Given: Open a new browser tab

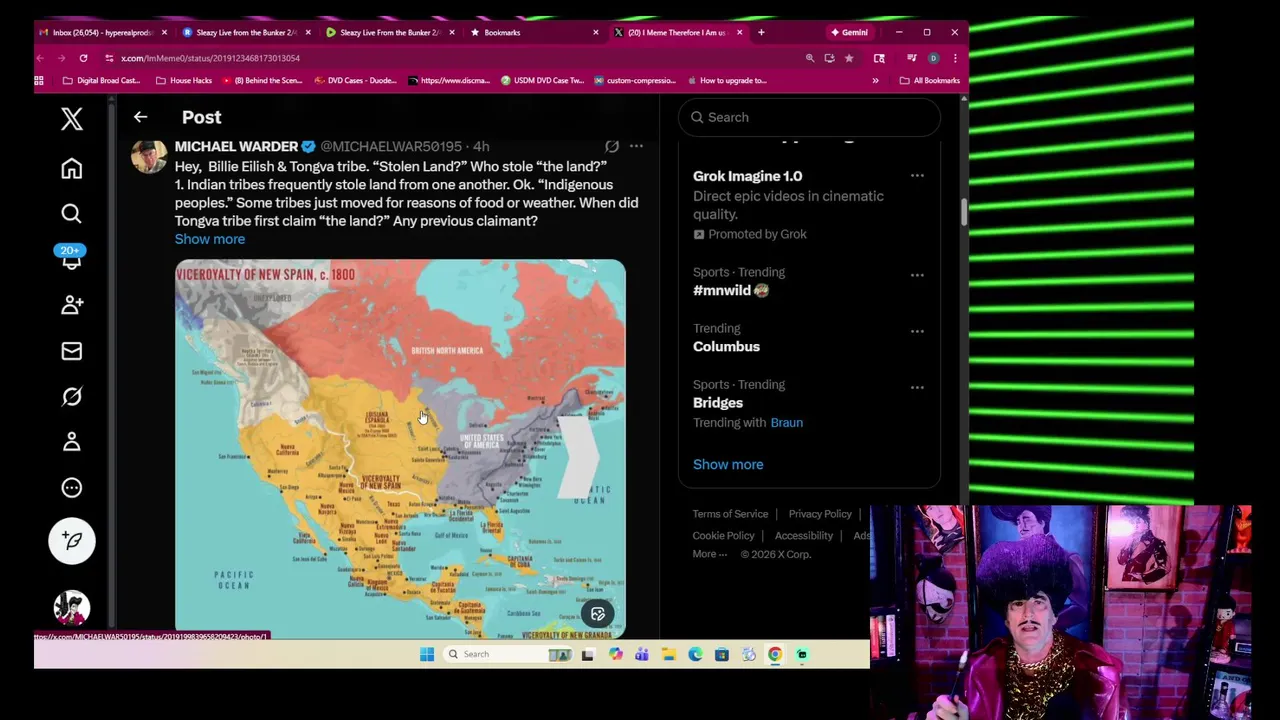Looking at the screenshot, I should (x=761, y=32).
